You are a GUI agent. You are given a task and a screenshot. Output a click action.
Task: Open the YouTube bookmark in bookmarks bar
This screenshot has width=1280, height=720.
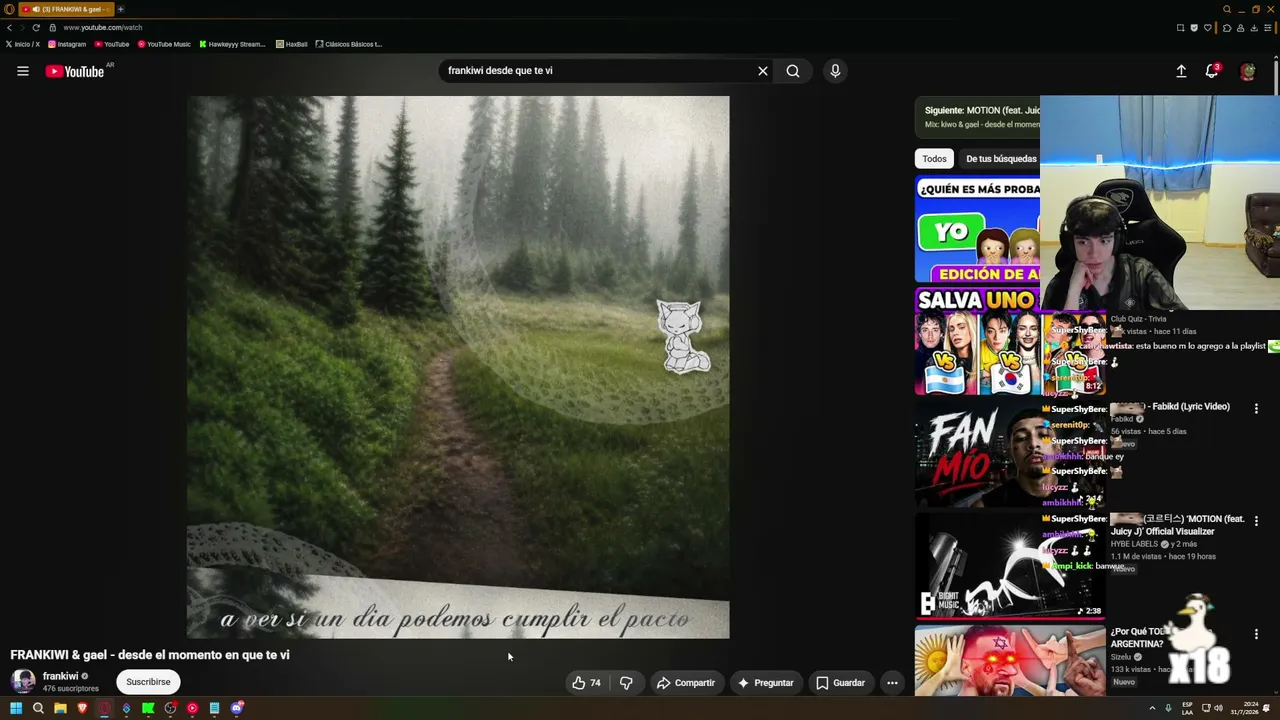(112, 44)
